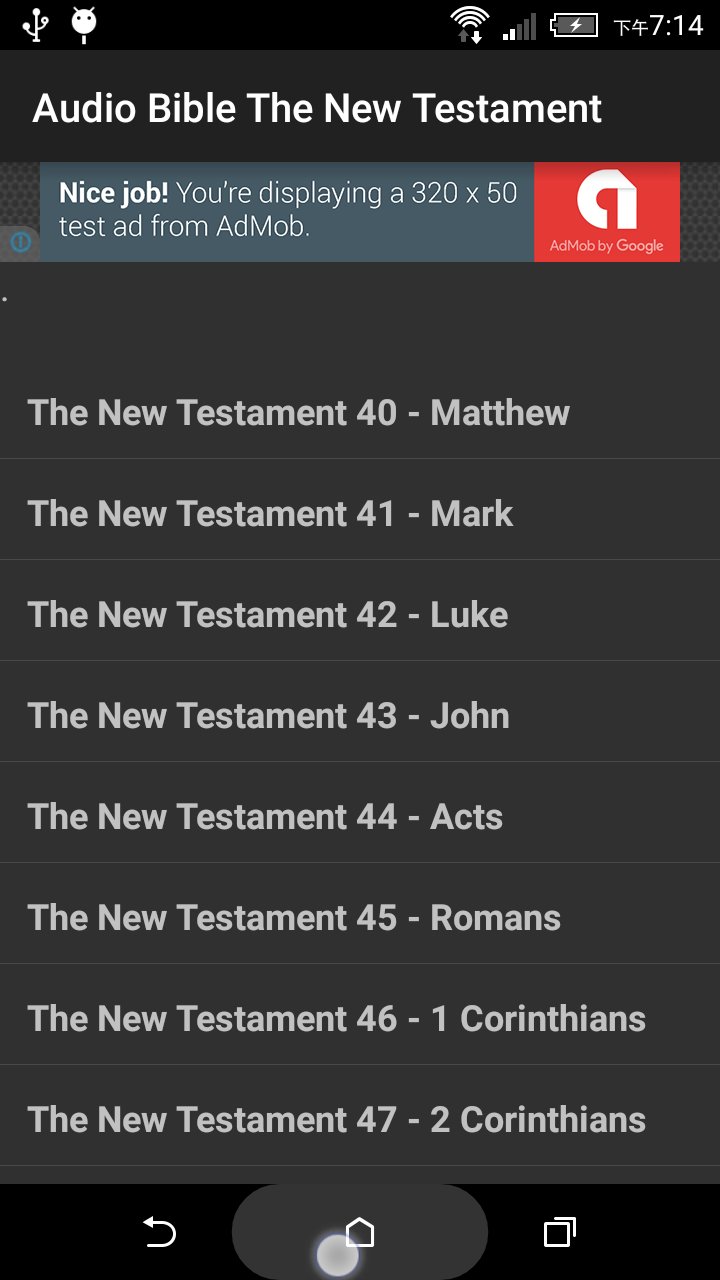Tap the Wi-Fi status bar icon

[x=470, y=24]
